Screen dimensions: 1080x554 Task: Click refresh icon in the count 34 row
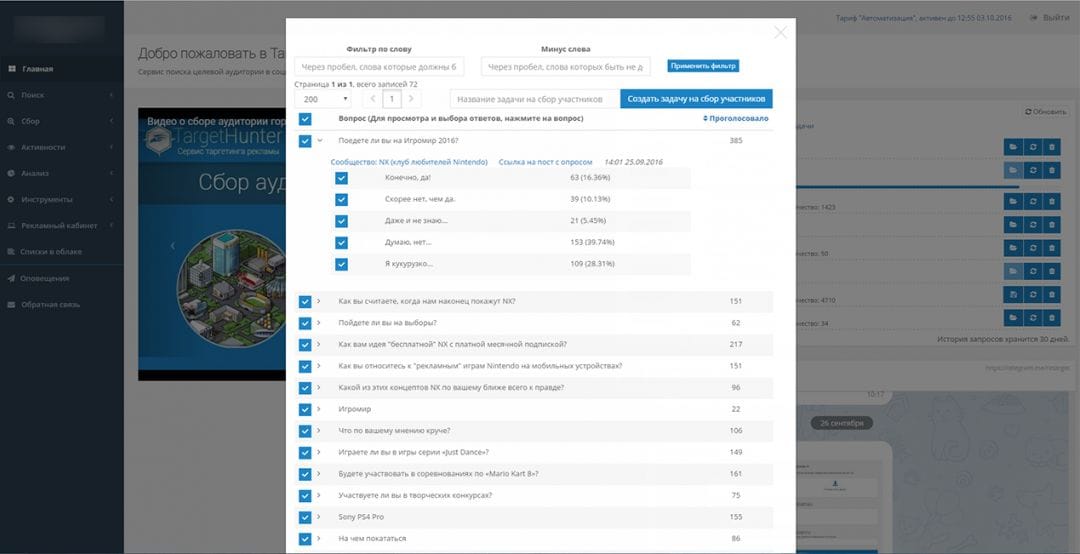(x=1032, y=318)
